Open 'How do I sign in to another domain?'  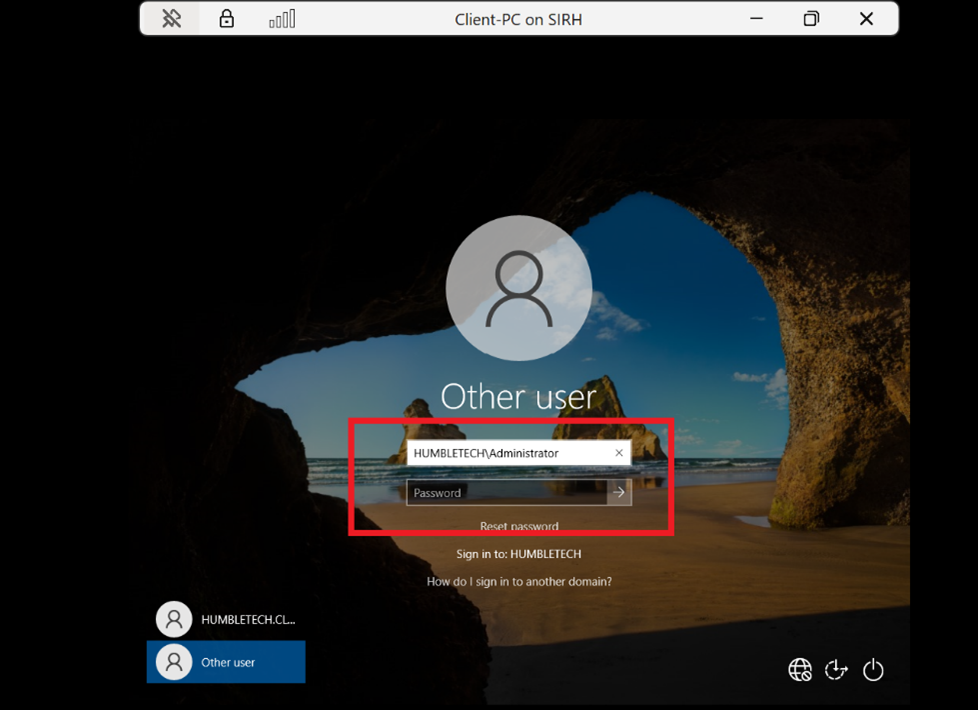coord(519,581)
